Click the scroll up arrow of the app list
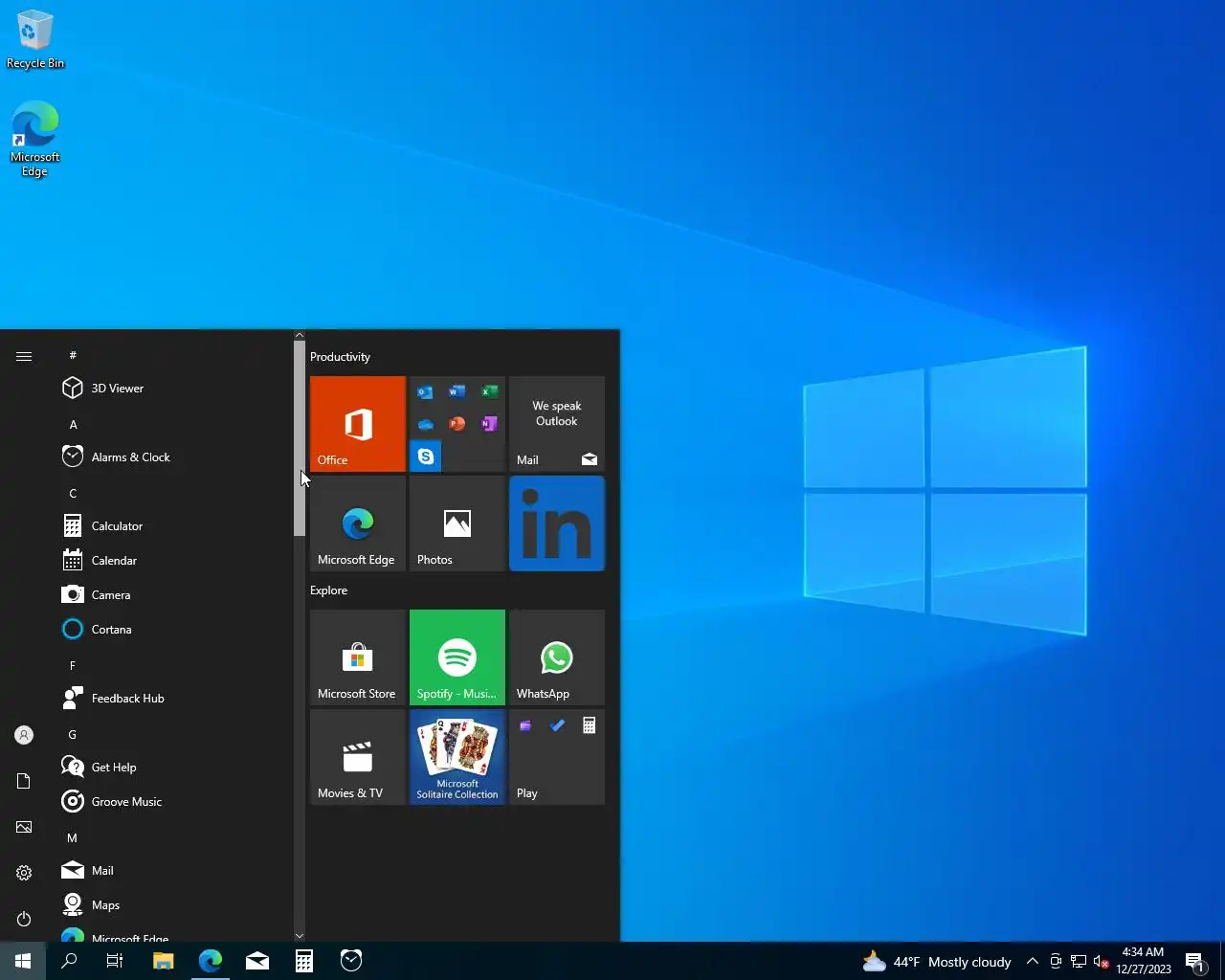Screen dimensions: 1225x980 pos(300,336)
